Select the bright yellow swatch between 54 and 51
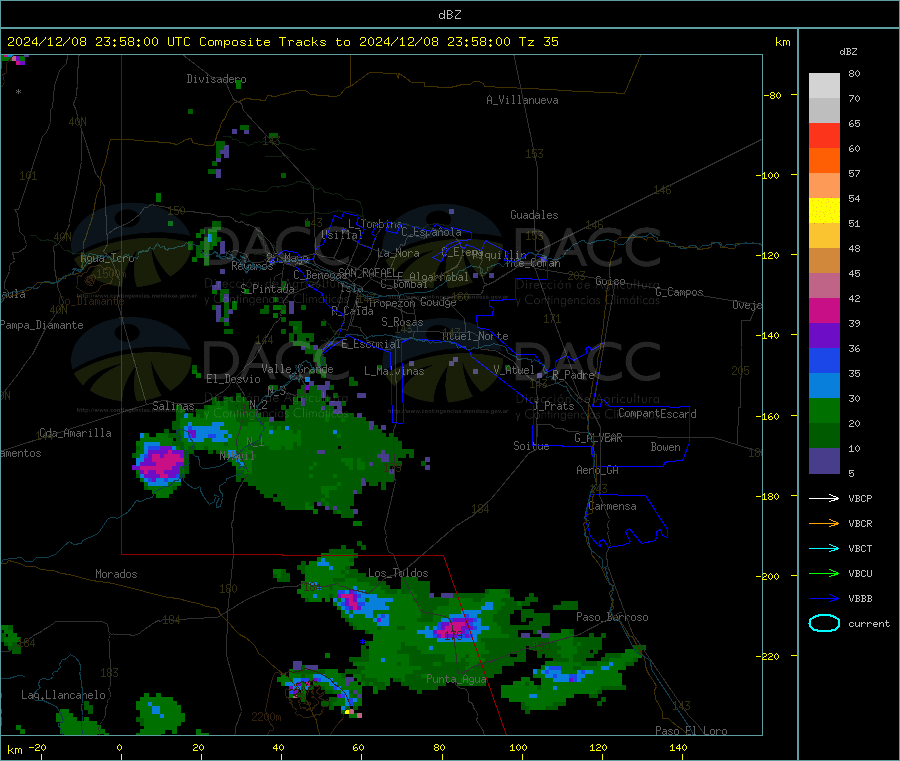Screen dimensions: 900x761 824,211
